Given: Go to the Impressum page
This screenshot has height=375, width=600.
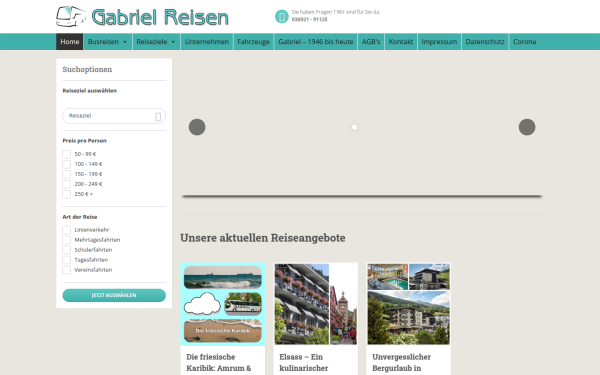Looking at the screenshot, I should 439,42.
